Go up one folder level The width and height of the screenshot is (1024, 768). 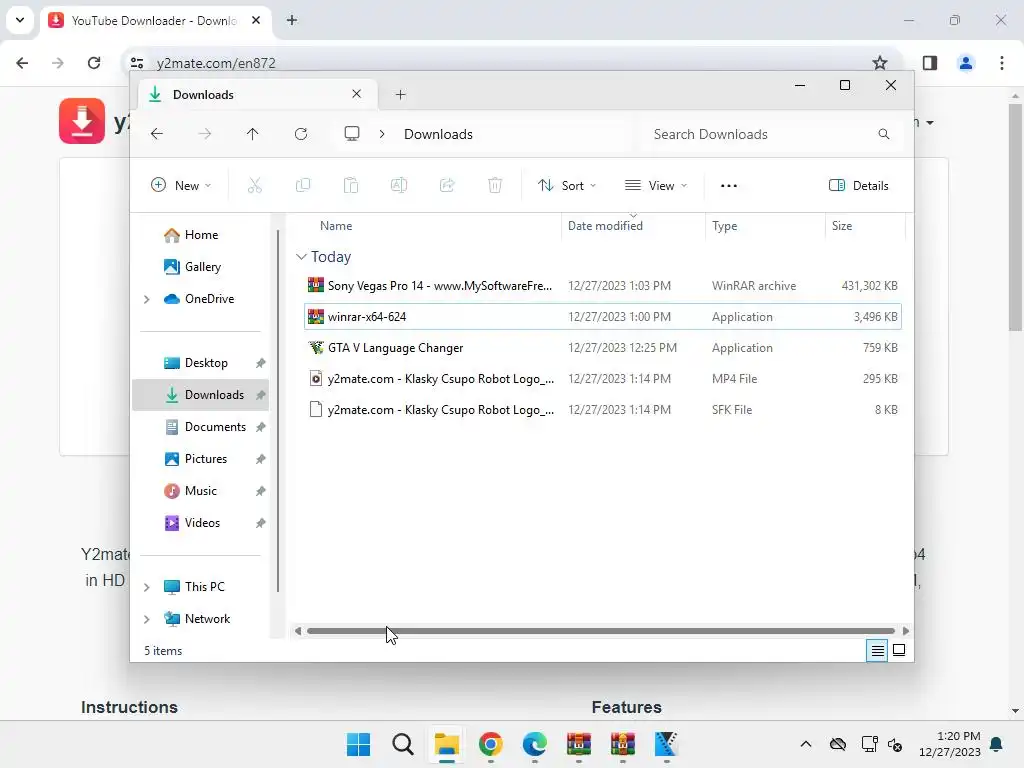[253, 134]
